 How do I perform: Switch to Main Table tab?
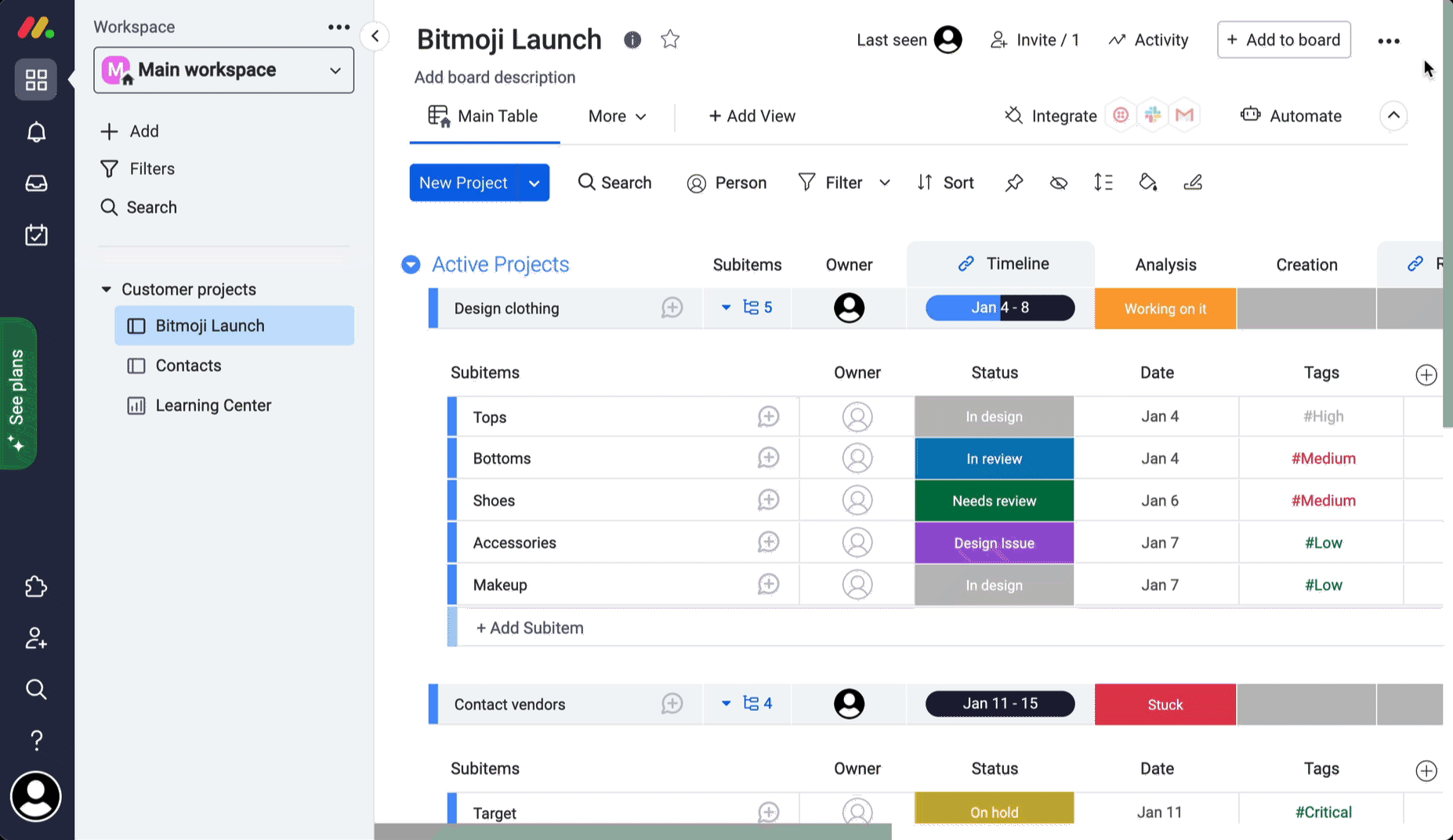pyautogui.click(x=484, y=116)
